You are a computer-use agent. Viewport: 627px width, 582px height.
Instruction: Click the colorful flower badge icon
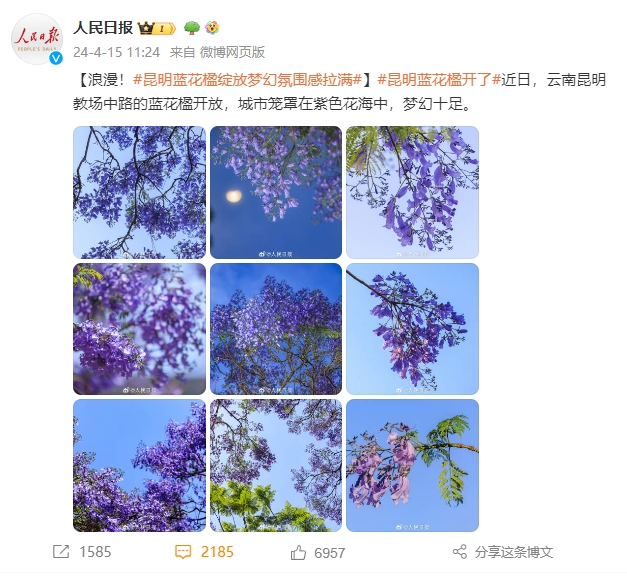[x=212, y=28]
